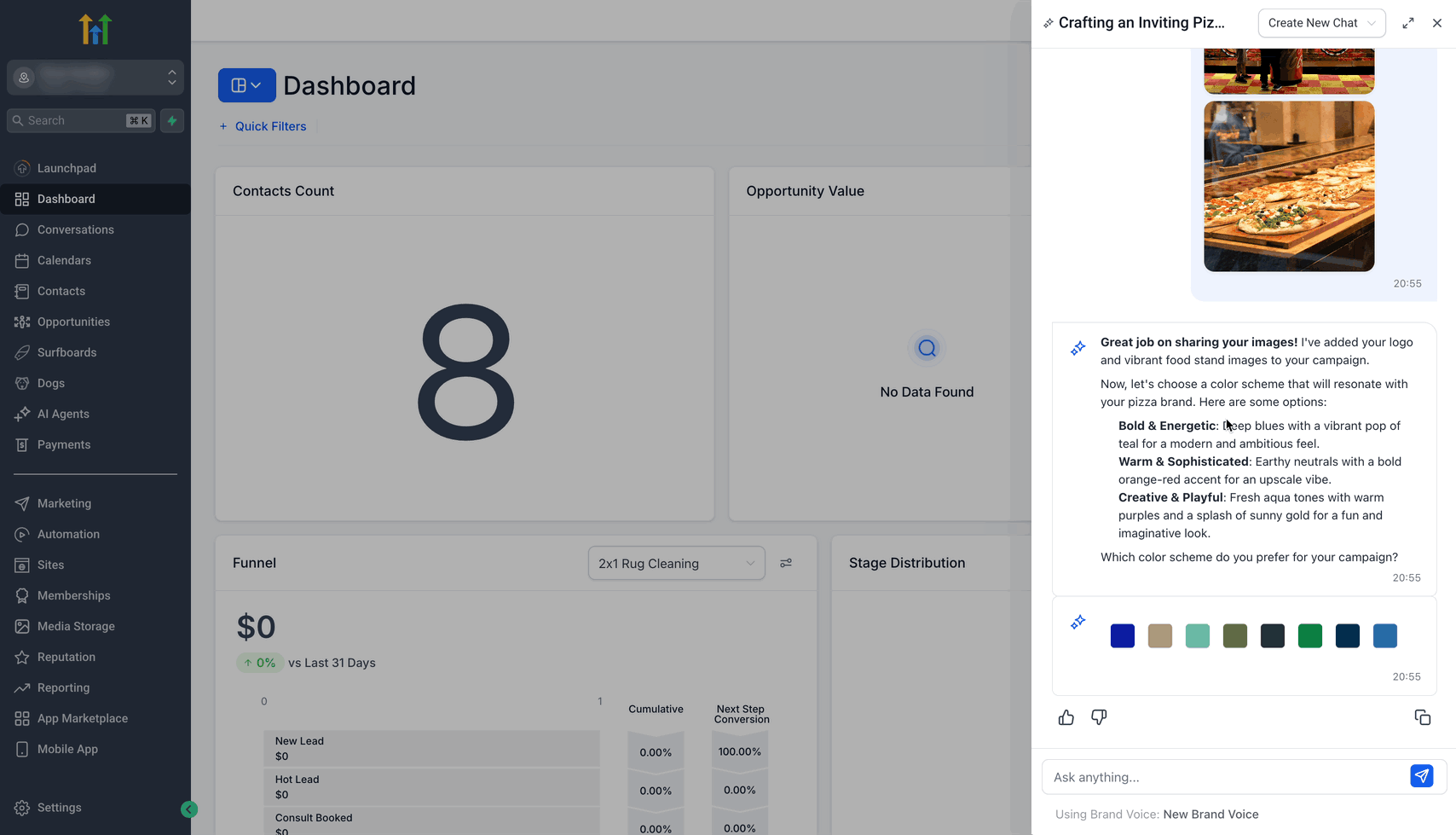Add Quick Filters to the dashboard
This screenshot has width=1456, height=835.
(263, 126)
